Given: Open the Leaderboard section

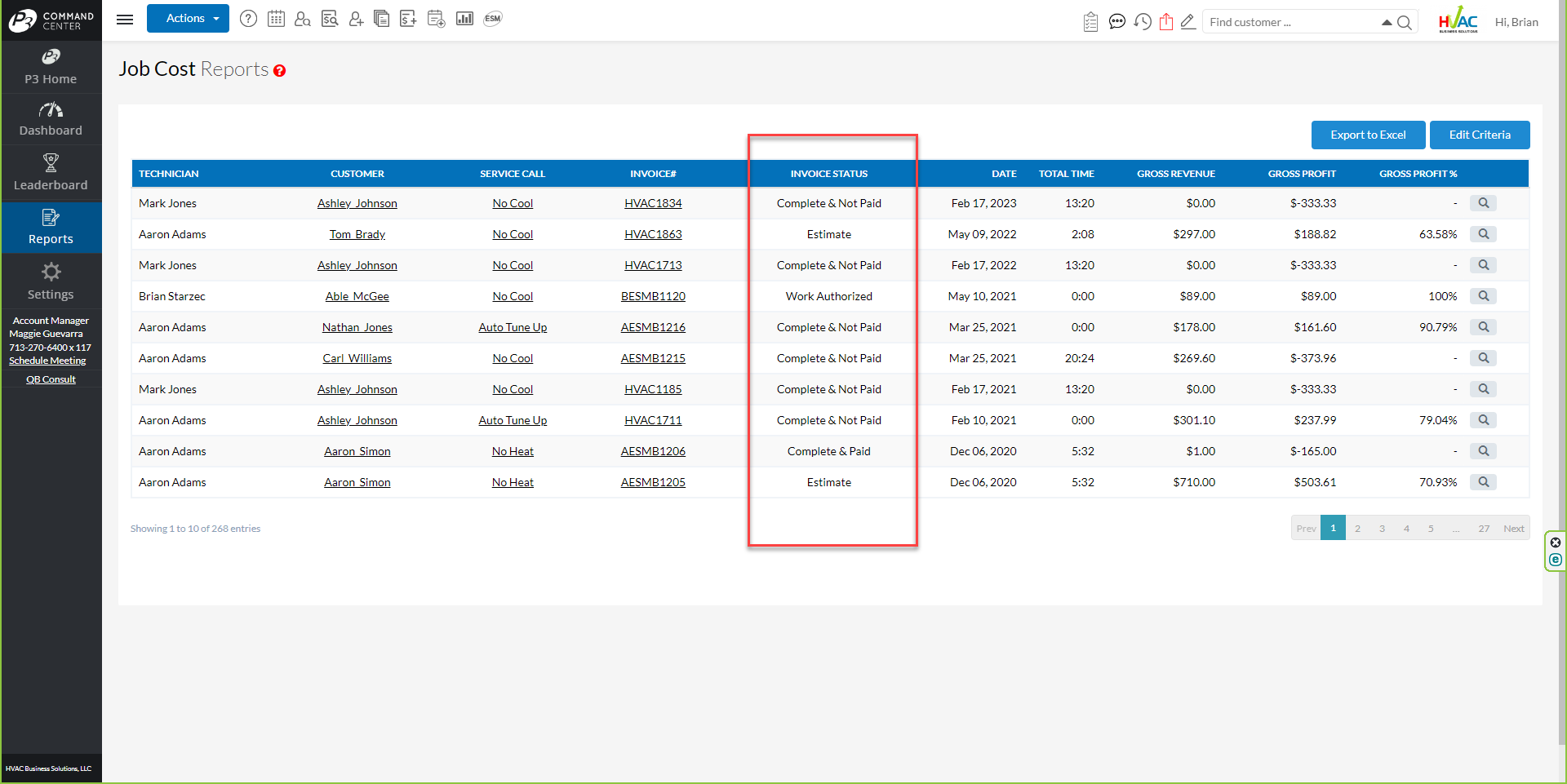Looking at the screenshot, I should click(x=51, y=172).
